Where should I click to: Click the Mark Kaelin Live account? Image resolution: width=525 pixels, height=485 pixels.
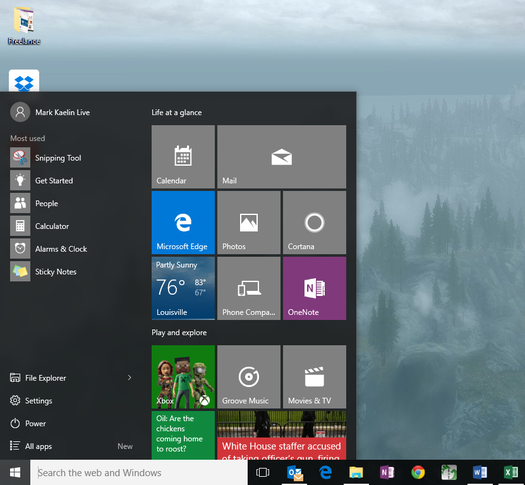[x=50, y=112]
